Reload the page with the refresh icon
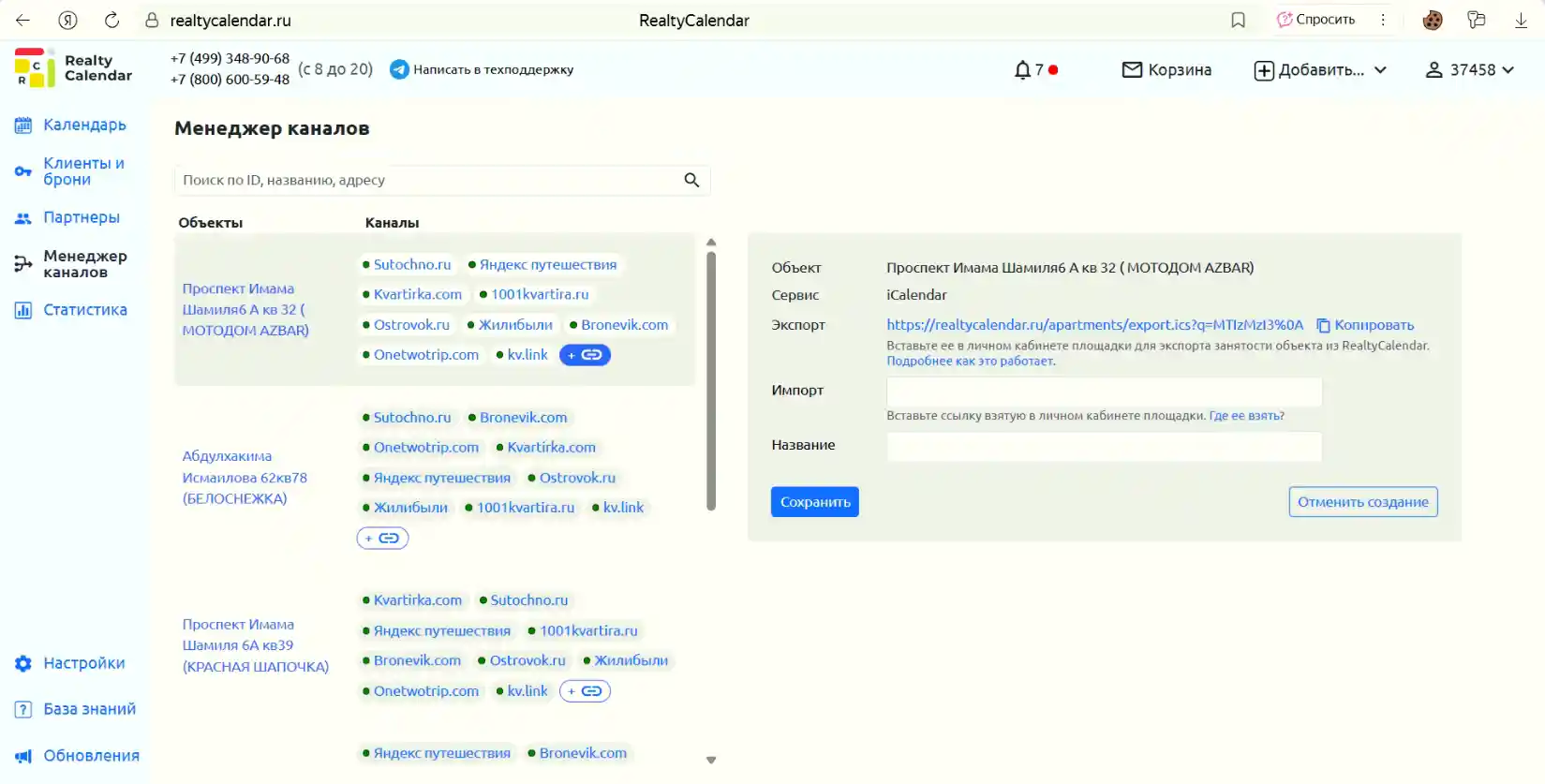 [x=111, y=20]
